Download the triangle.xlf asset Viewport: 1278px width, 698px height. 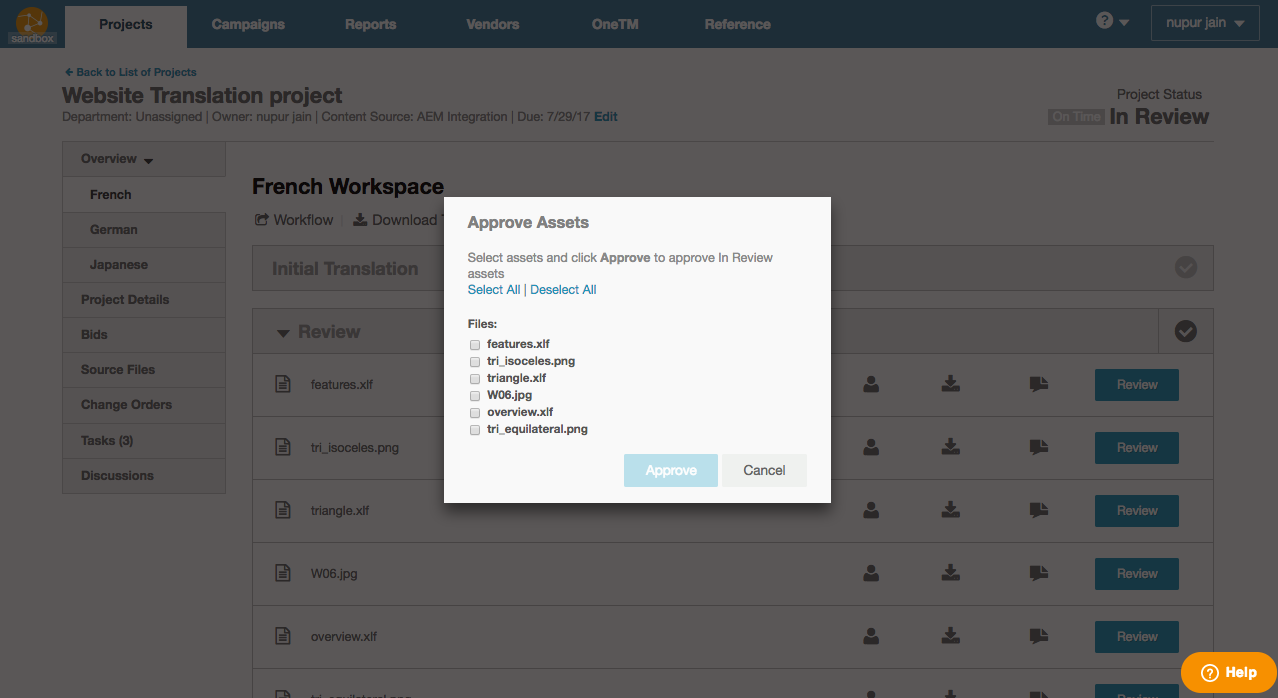point(950,510)
